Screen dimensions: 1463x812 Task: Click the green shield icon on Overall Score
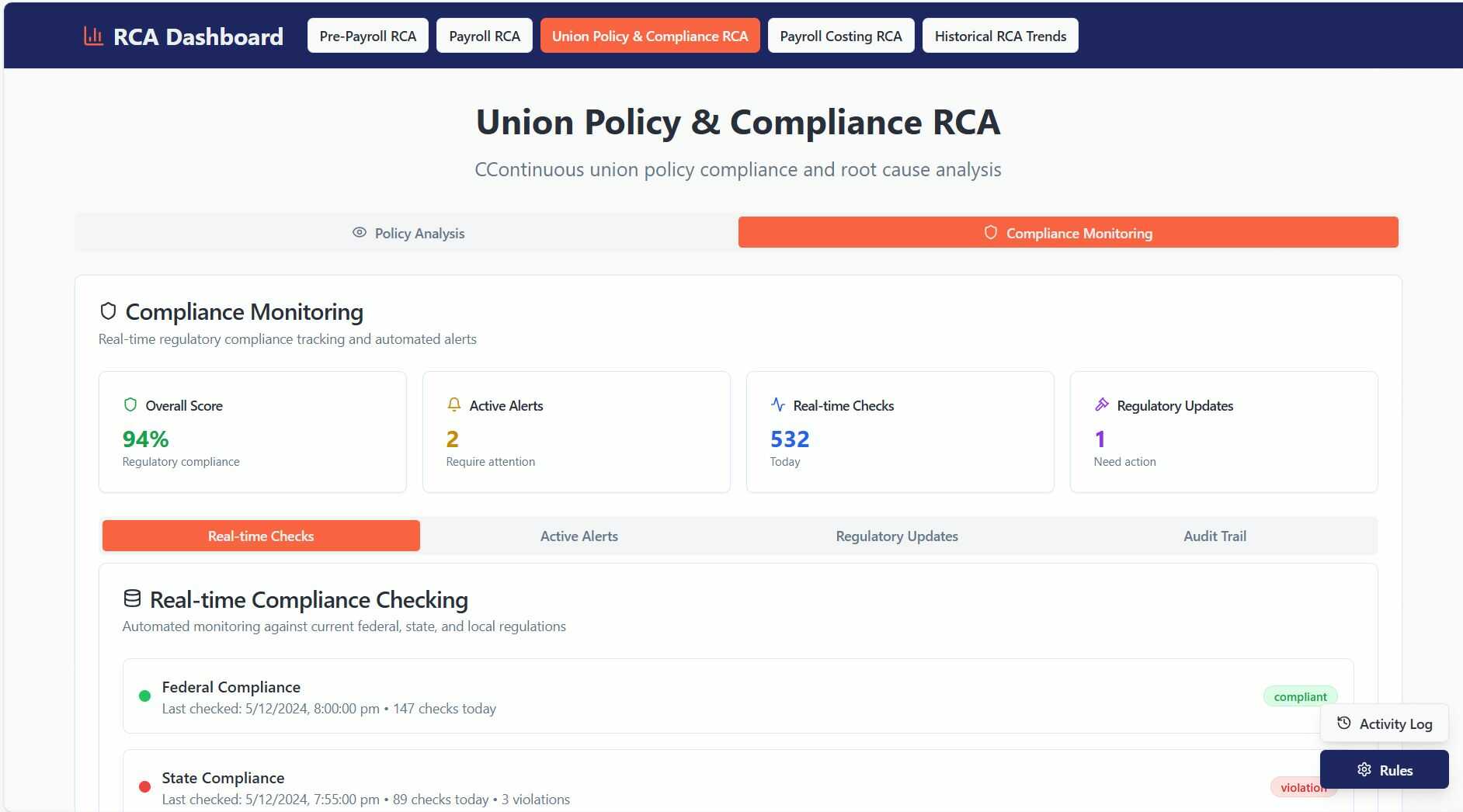click(x=130, y=404)
